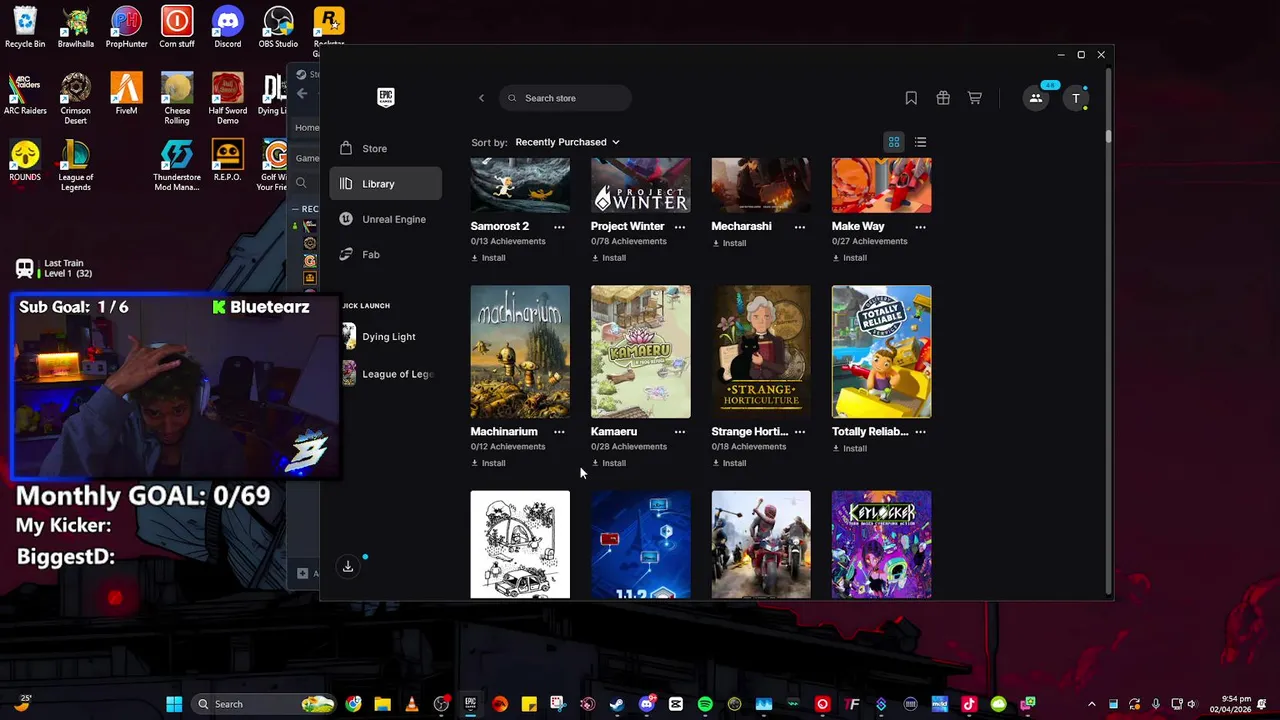Click the Epic Games logo icon

point(386,97)
